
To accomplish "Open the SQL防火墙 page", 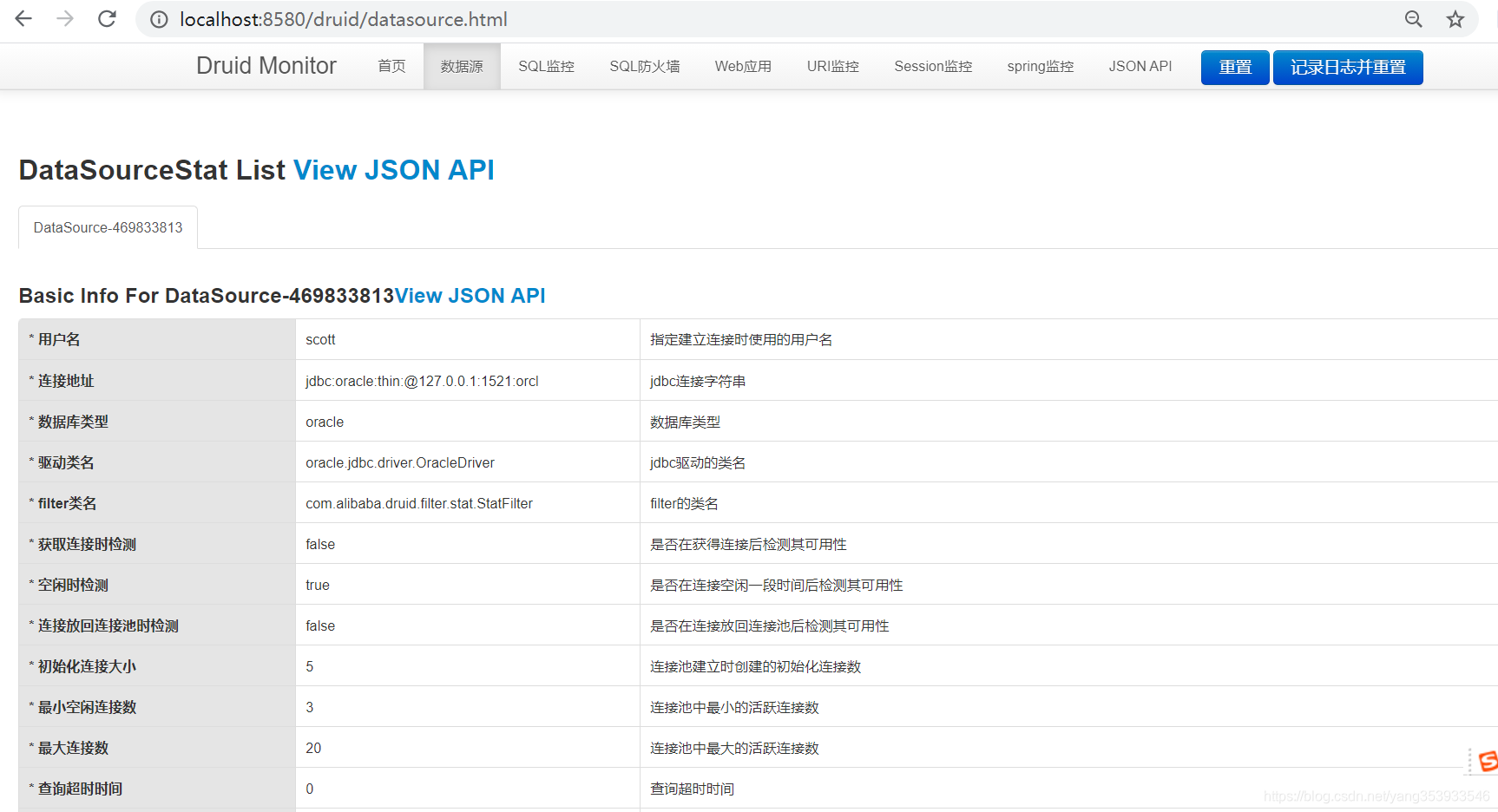I will tap(644, 67).
